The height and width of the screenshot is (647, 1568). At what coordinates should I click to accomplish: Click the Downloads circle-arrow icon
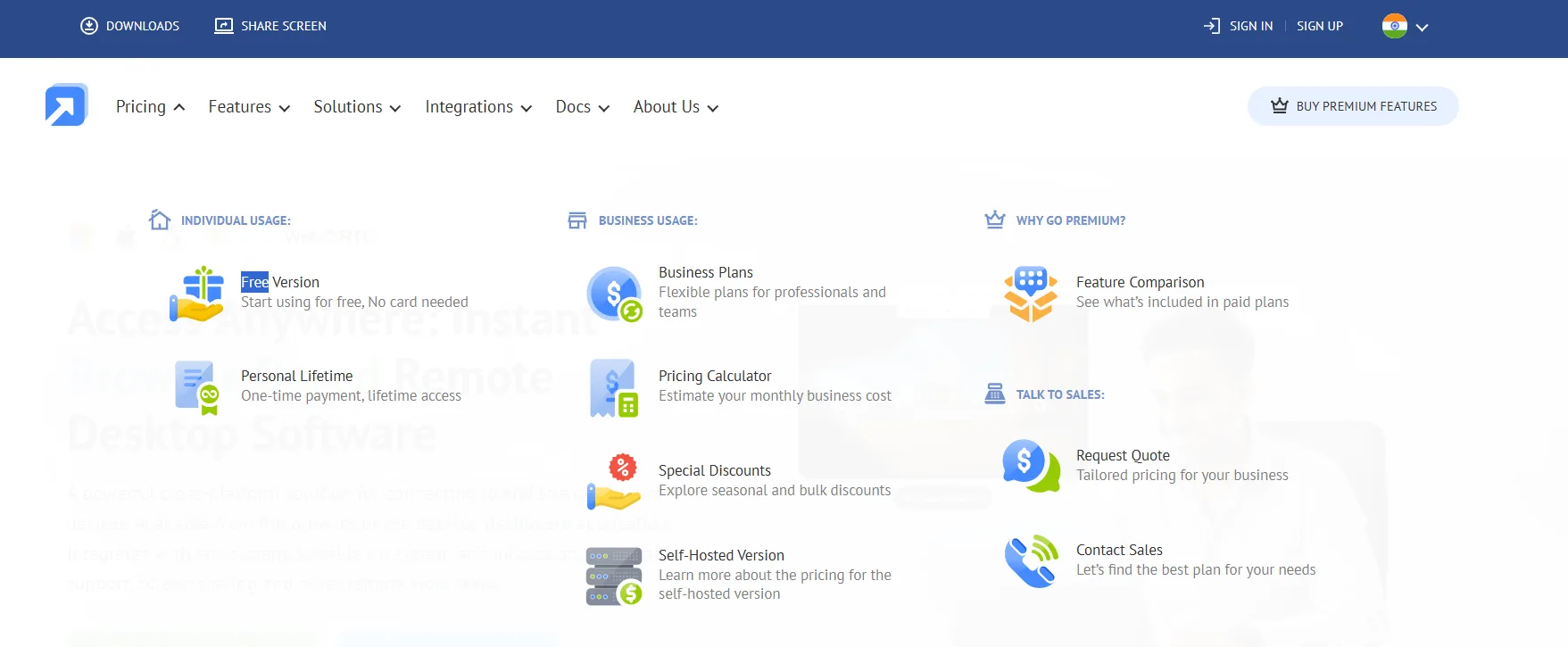coord(89,26)
